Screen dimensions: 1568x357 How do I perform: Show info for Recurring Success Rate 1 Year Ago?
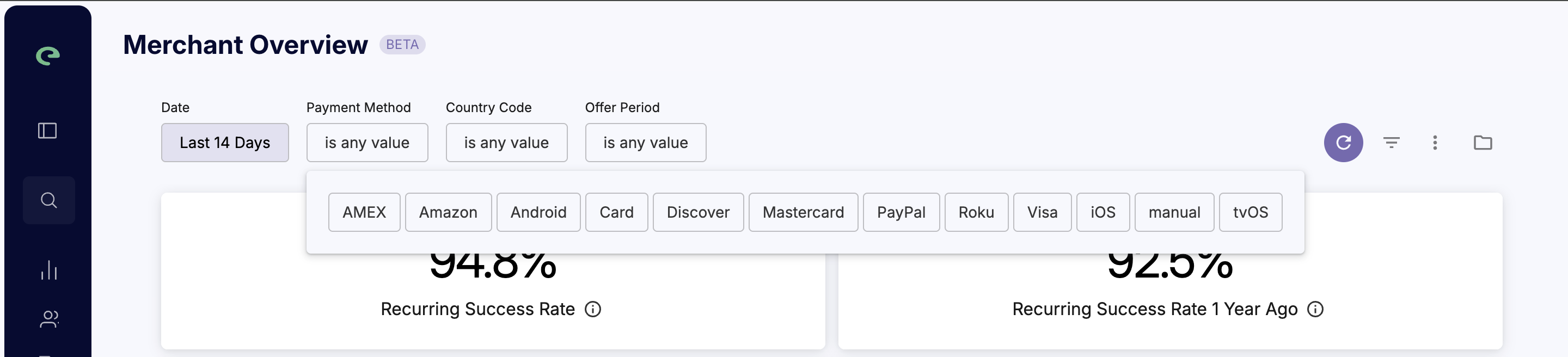(1315, 310)
